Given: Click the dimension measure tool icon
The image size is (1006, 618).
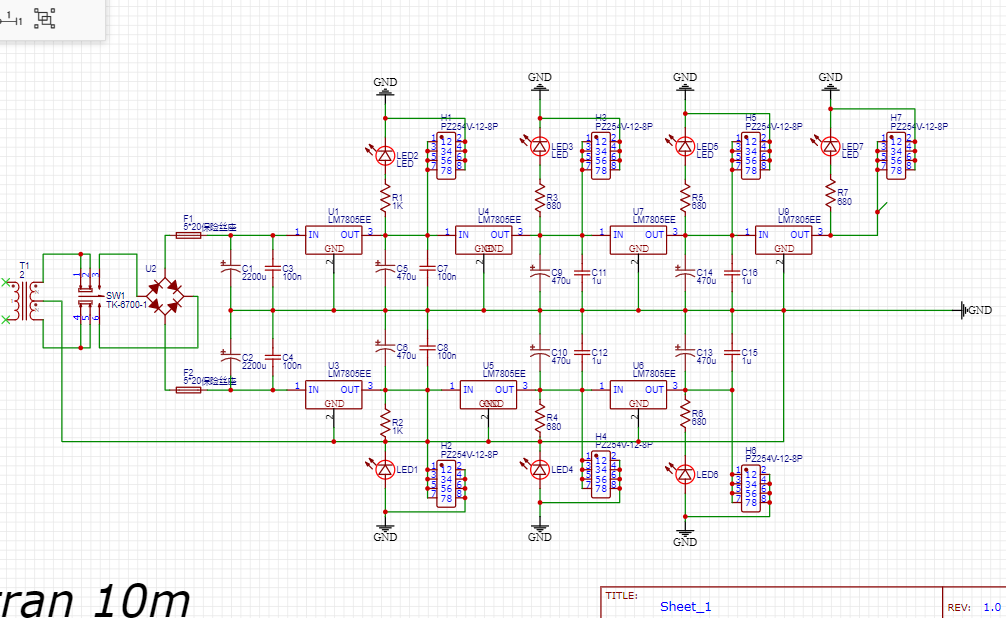Looking at the screenshot, I should (12, 18).
